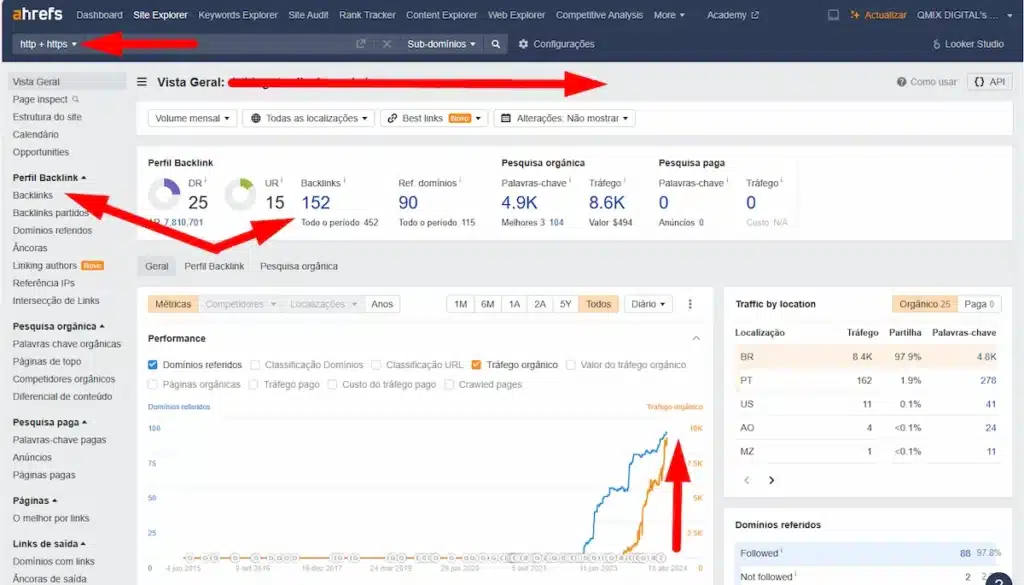Go to next traffic location page arrow

click(x=771, y=480)
